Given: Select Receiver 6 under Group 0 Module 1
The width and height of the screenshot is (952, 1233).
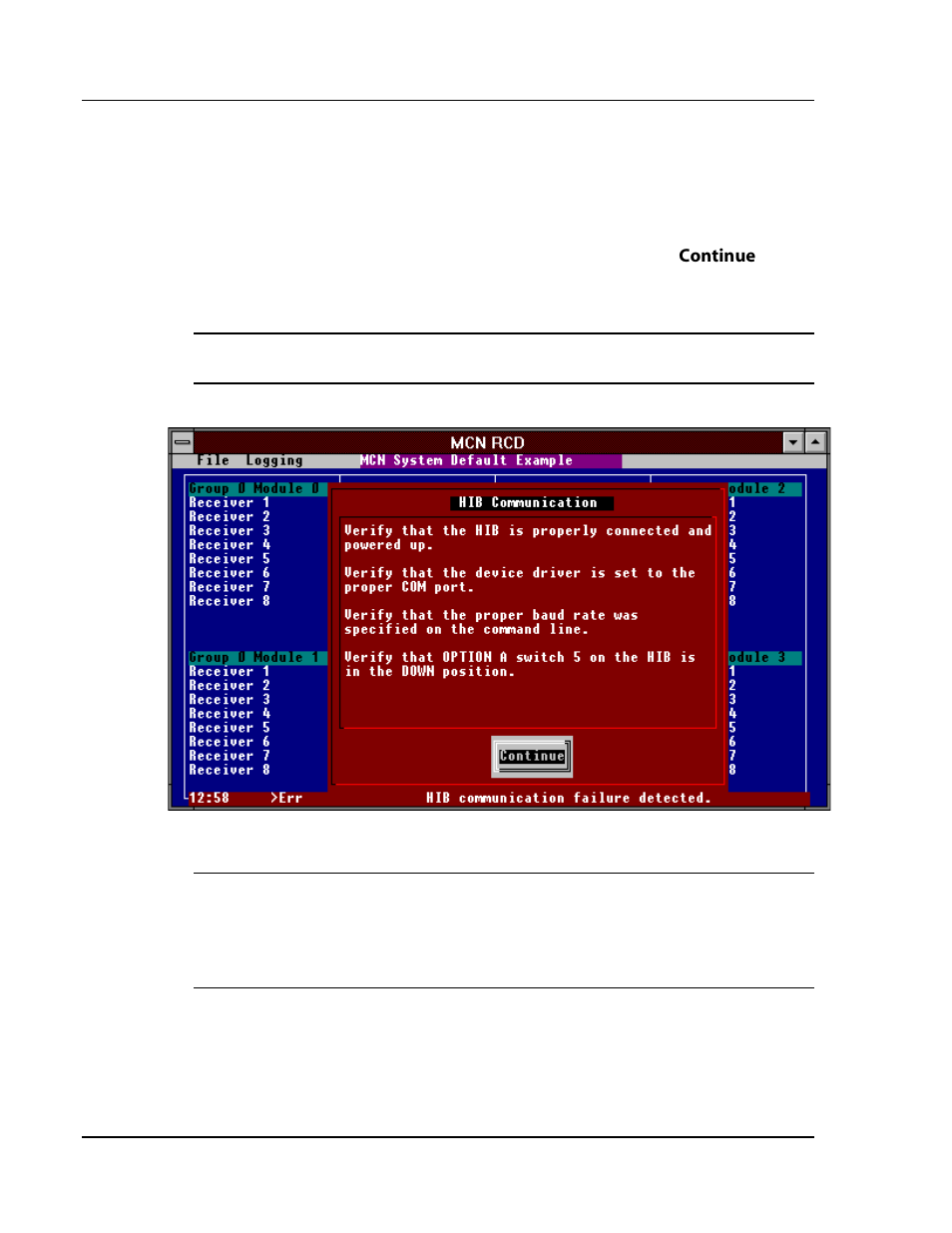Looking at the screenshot, I should click(230, 742).
